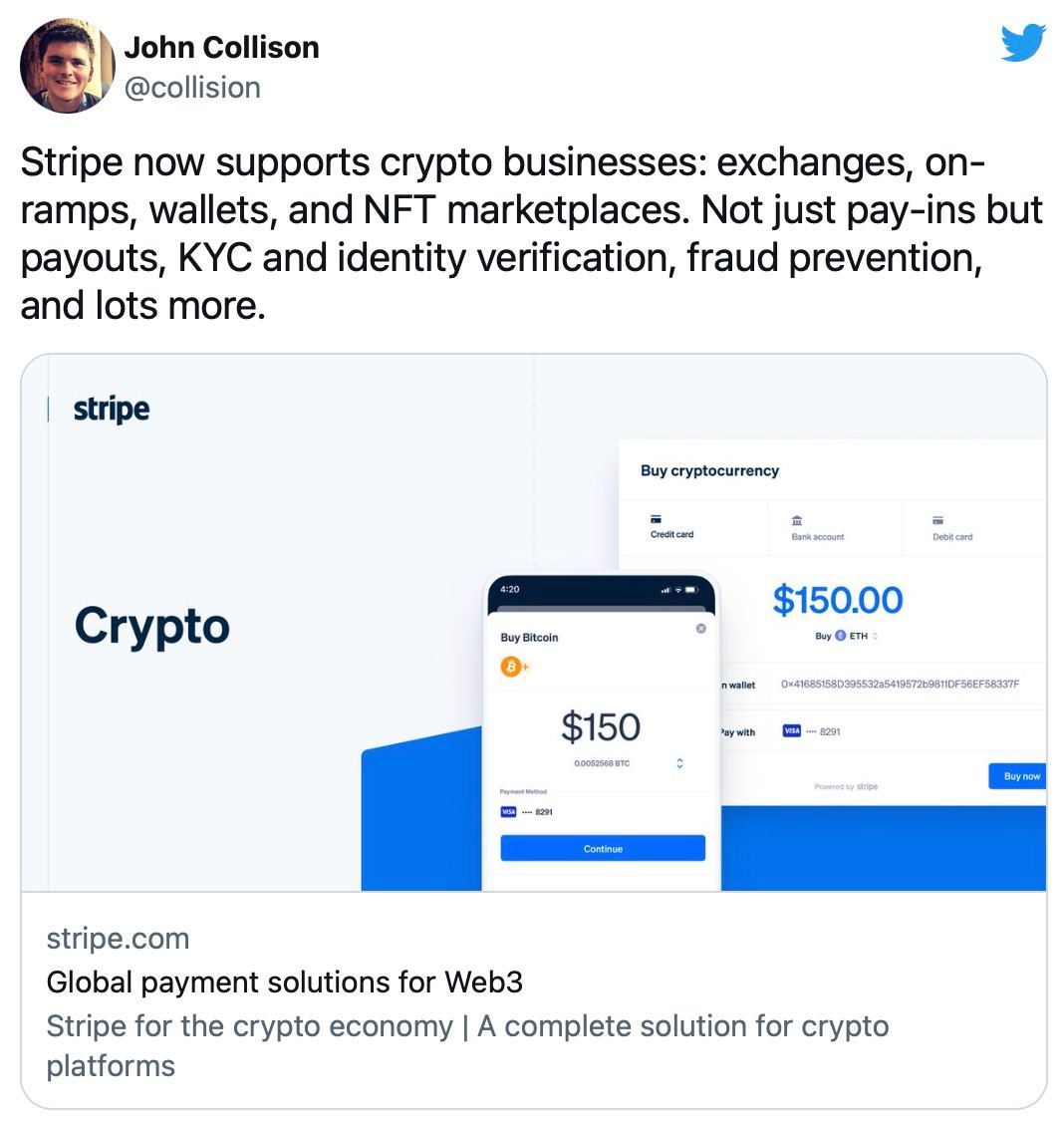Screen dimensions: 1064x1122
Task: Click the Visa icon next to Pay with
Action: point(791,730)
